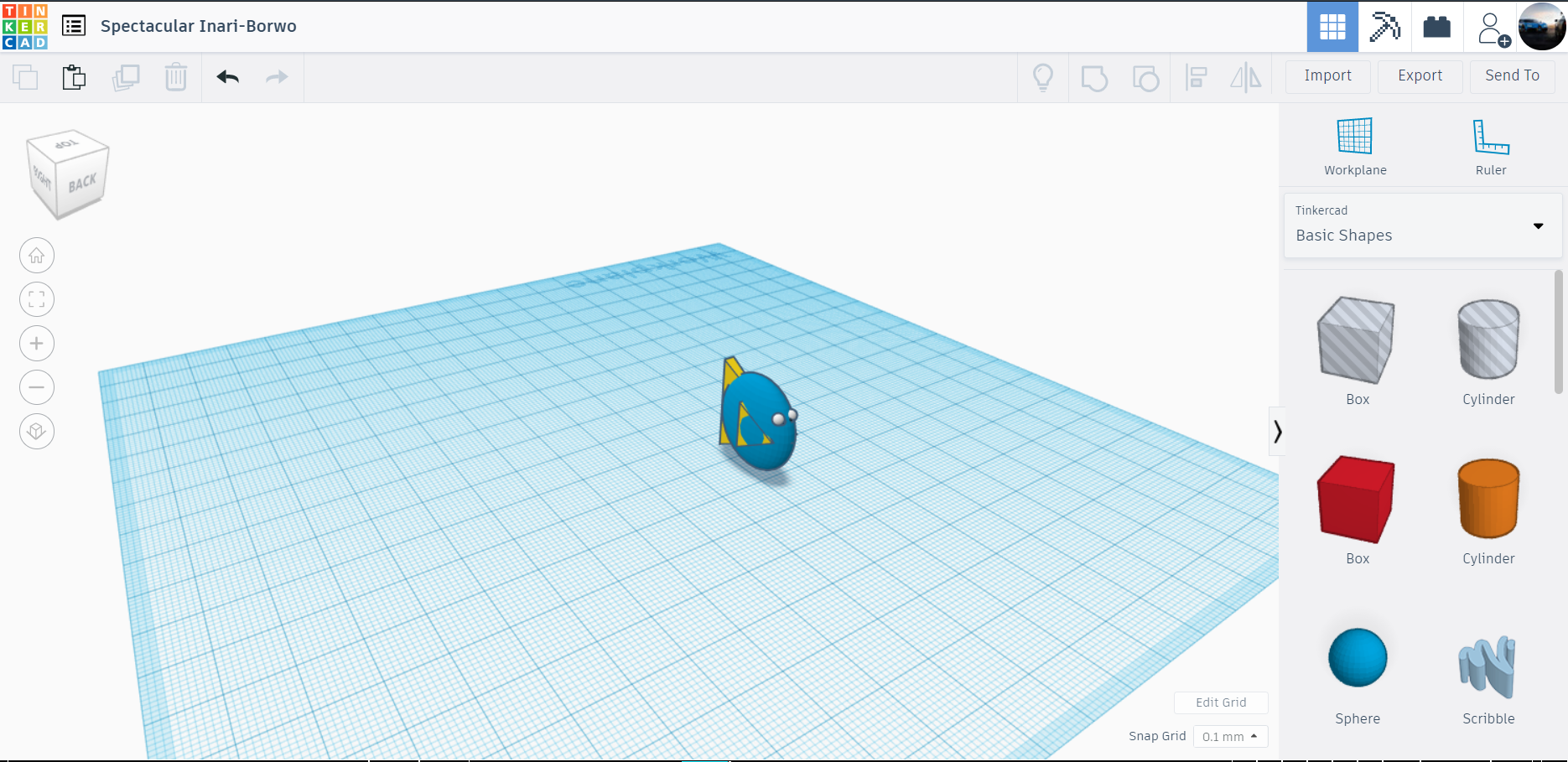
Task: Open the user profile avatar
Action: (1542, 27)
